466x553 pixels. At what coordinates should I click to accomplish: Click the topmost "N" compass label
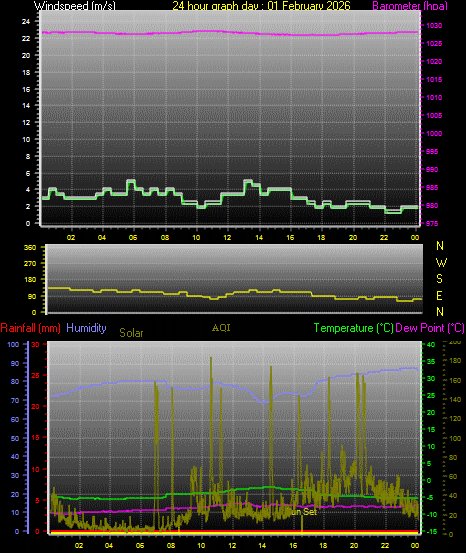[x=440, y=246]
